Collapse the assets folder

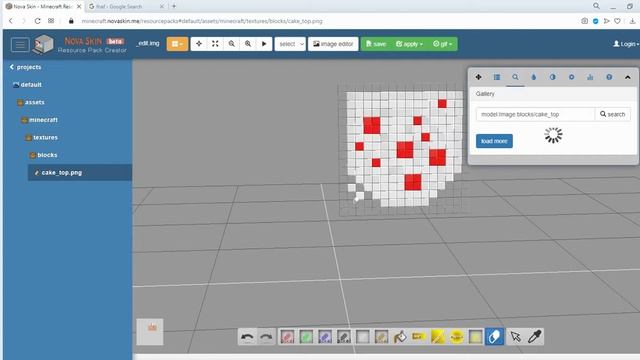point(31,102)
